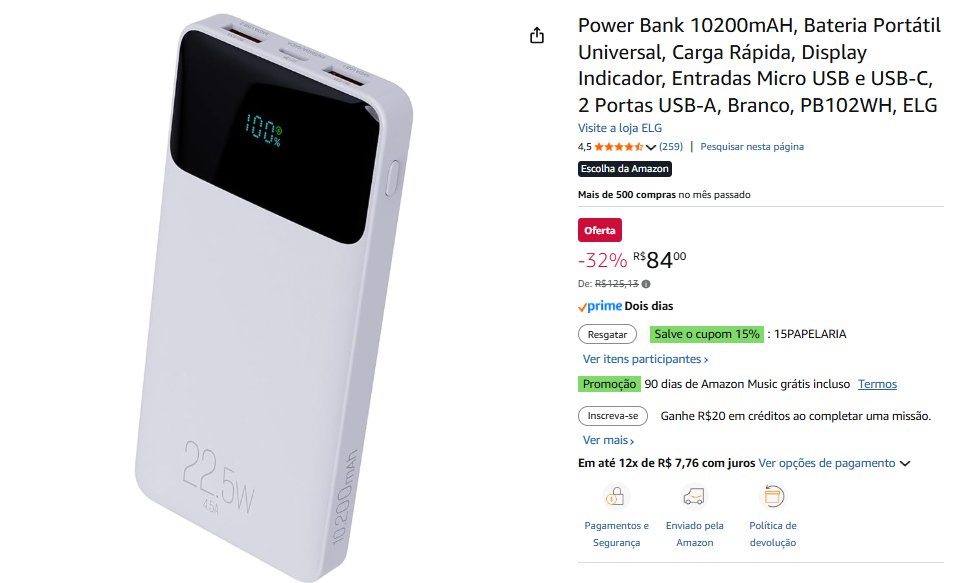Viewport: 963px width, 583px height.
Task: Expand the rating breakdown chevron beside stars
Action: [650, 147]
